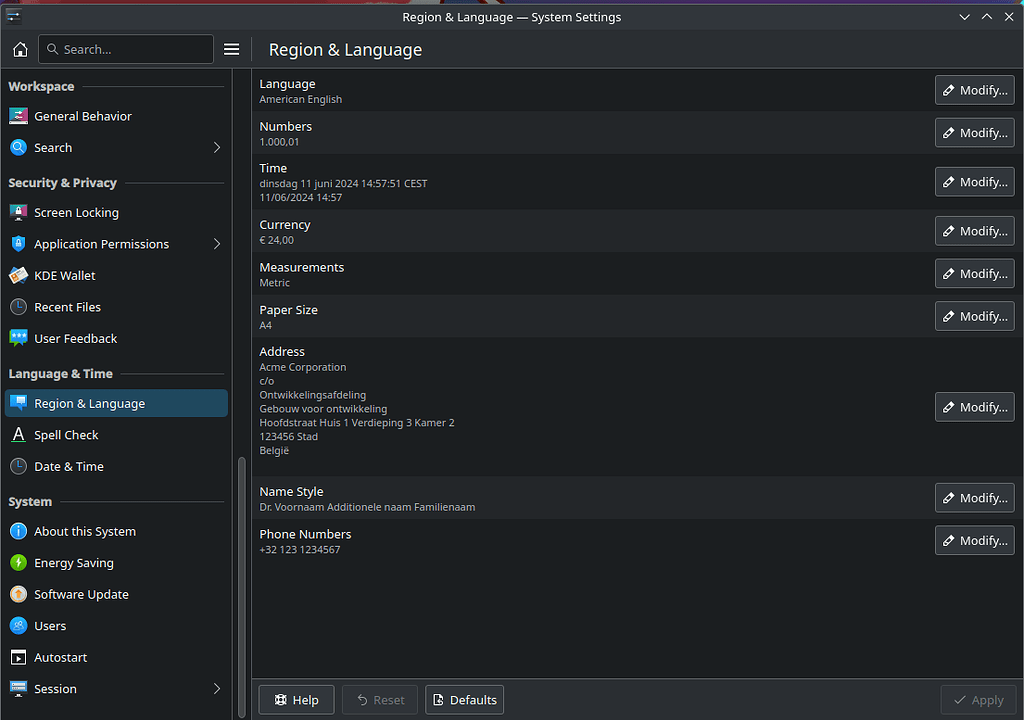Viewport: 1024px width, 720px height.
Task: Open the General Behavior settings icon
Action: click(18, 116)
